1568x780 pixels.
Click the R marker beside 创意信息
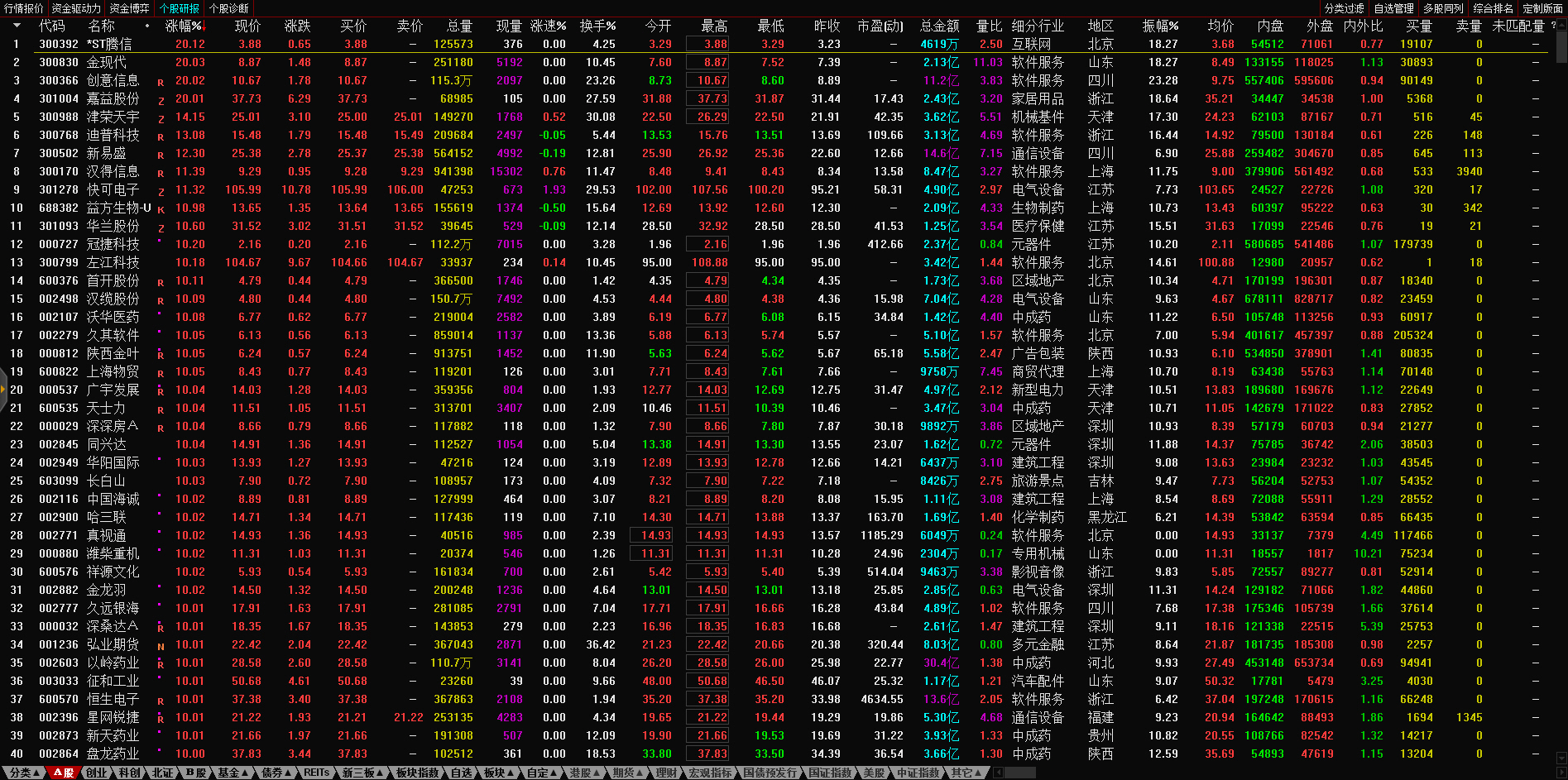[x=161, y=82]
